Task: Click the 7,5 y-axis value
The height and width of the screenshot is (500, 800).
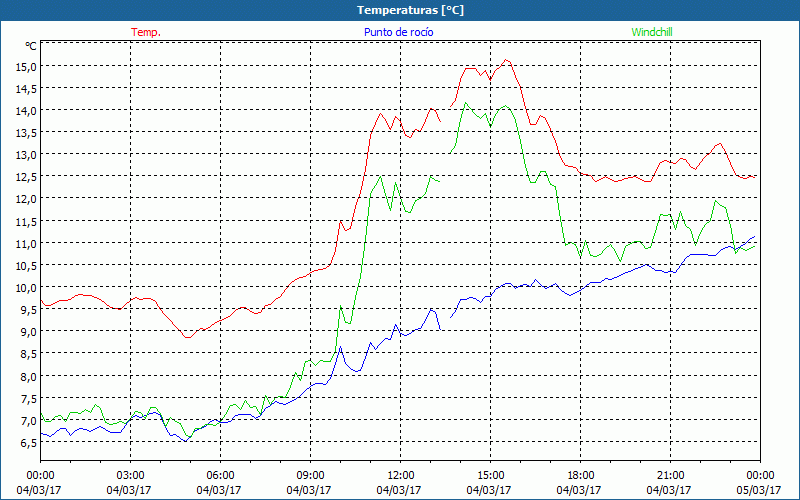Action: [29, 398]
